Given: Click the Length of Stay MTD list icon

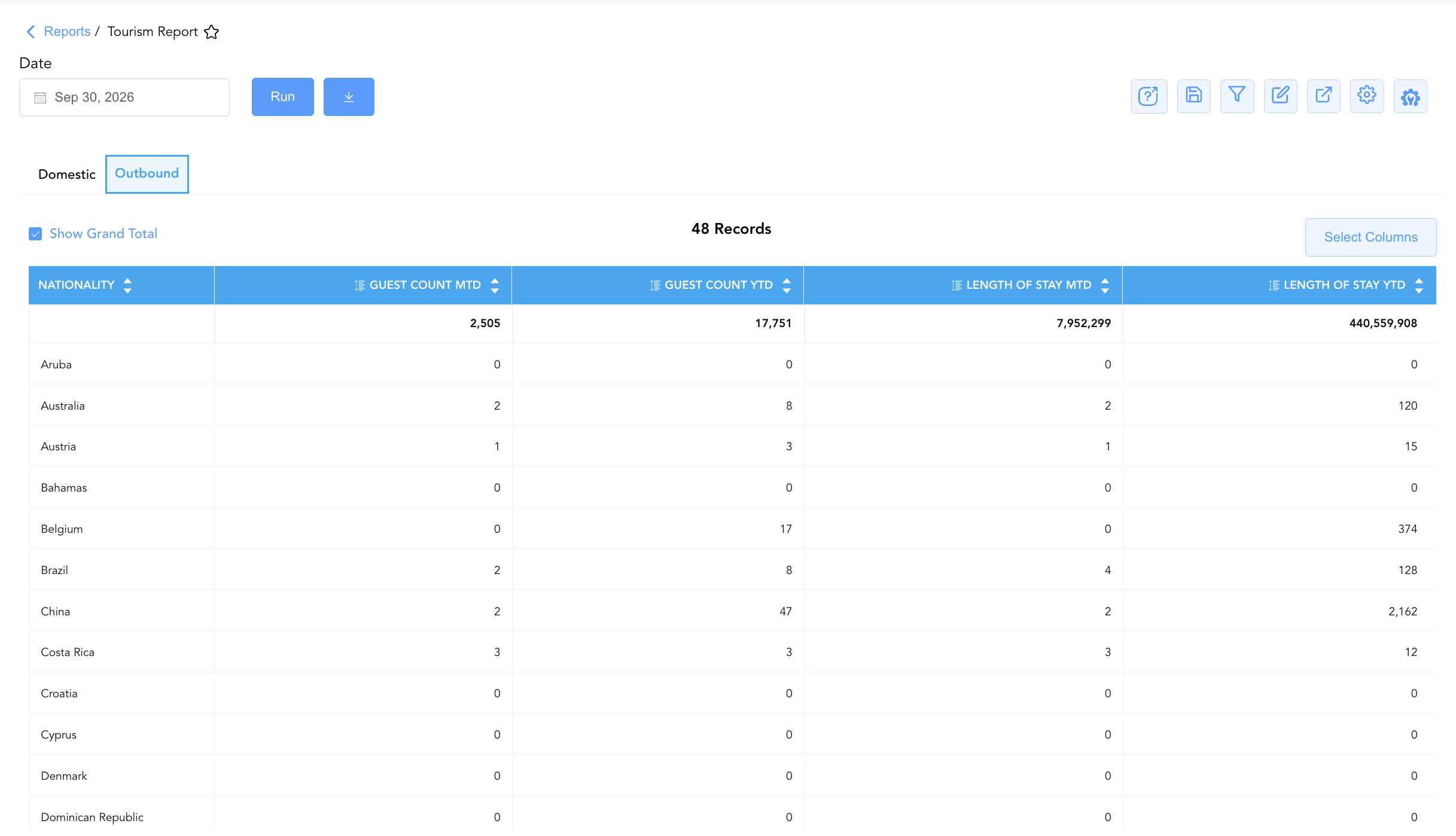Looking at the screenshot, I should pos(957,285).
